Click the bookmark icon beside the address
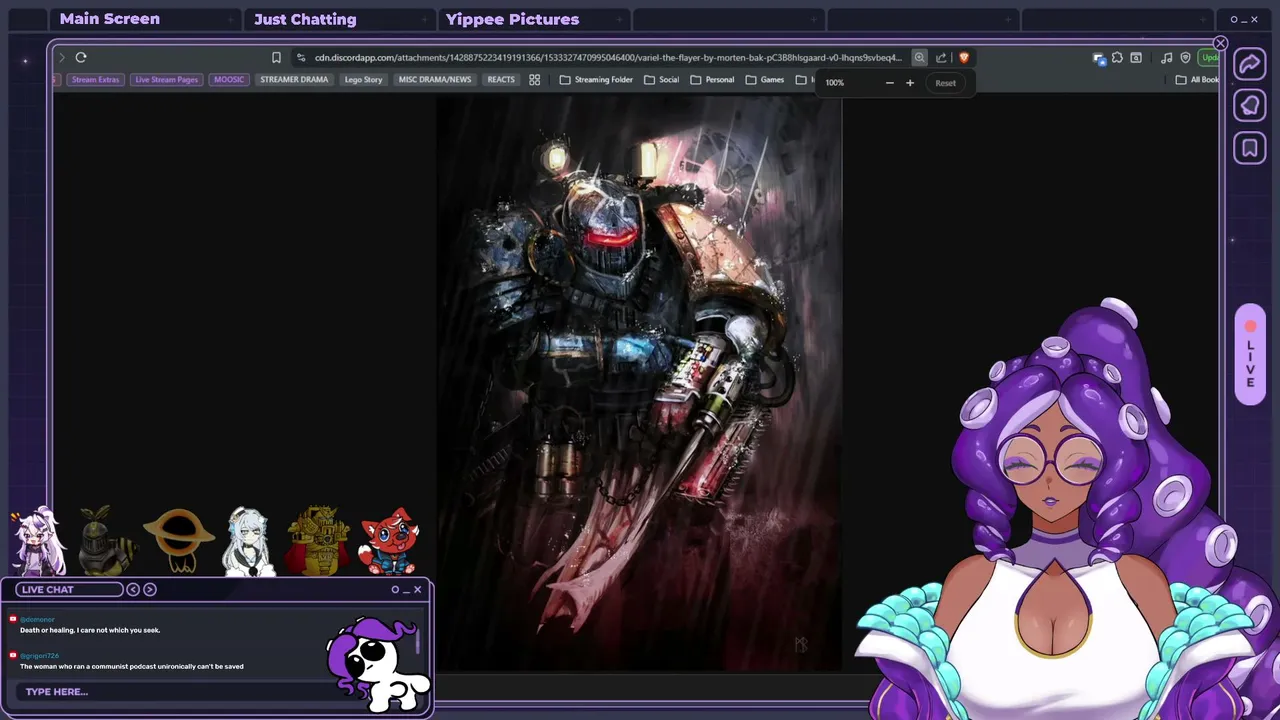Viewport: 1280px width, 720px height. pyautogui.click(x=276, y=57)
